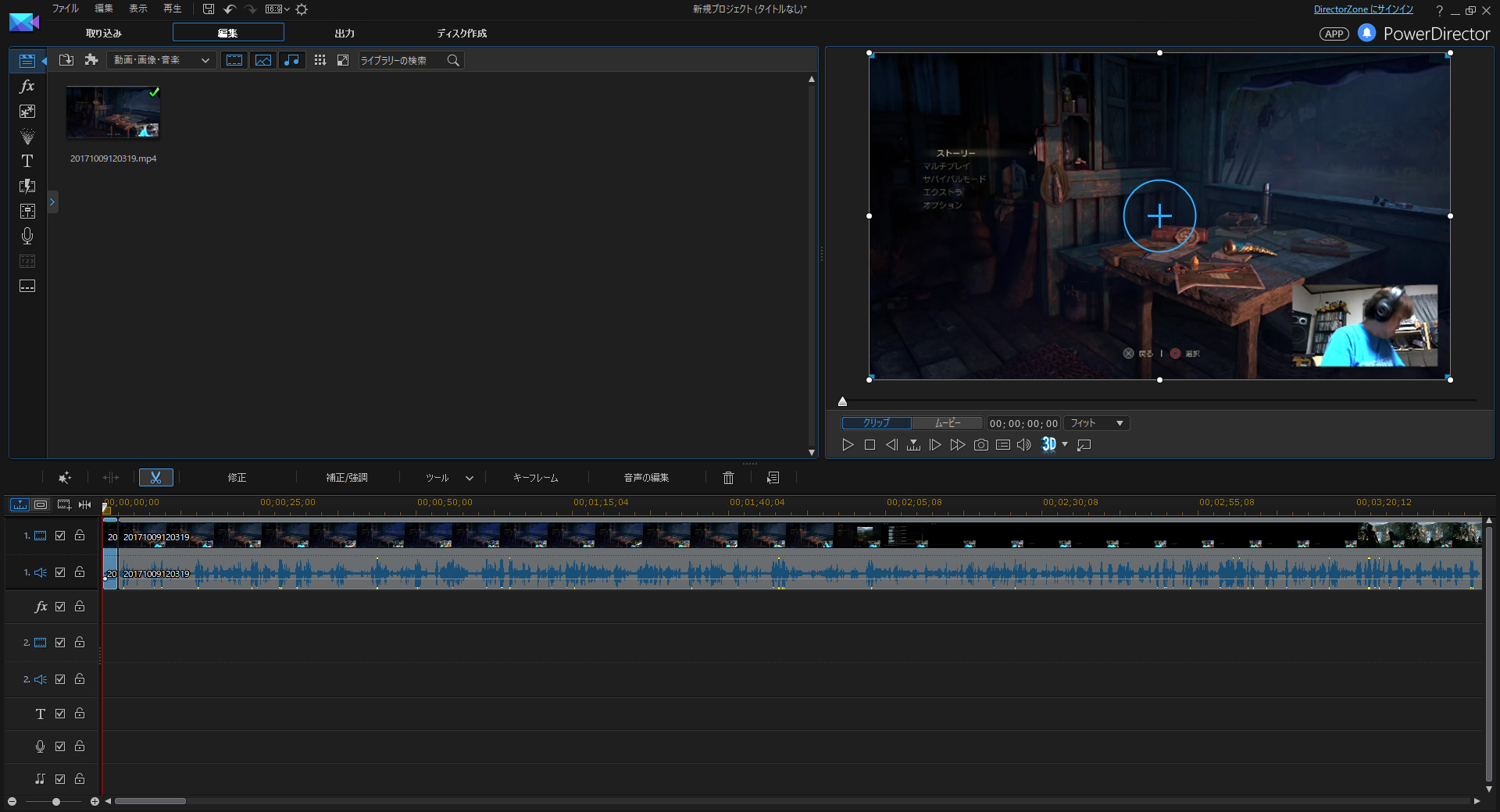Click the timeline zoom slider handle
This screenshot has height=812, width=1500.
(x=56, y=801)
